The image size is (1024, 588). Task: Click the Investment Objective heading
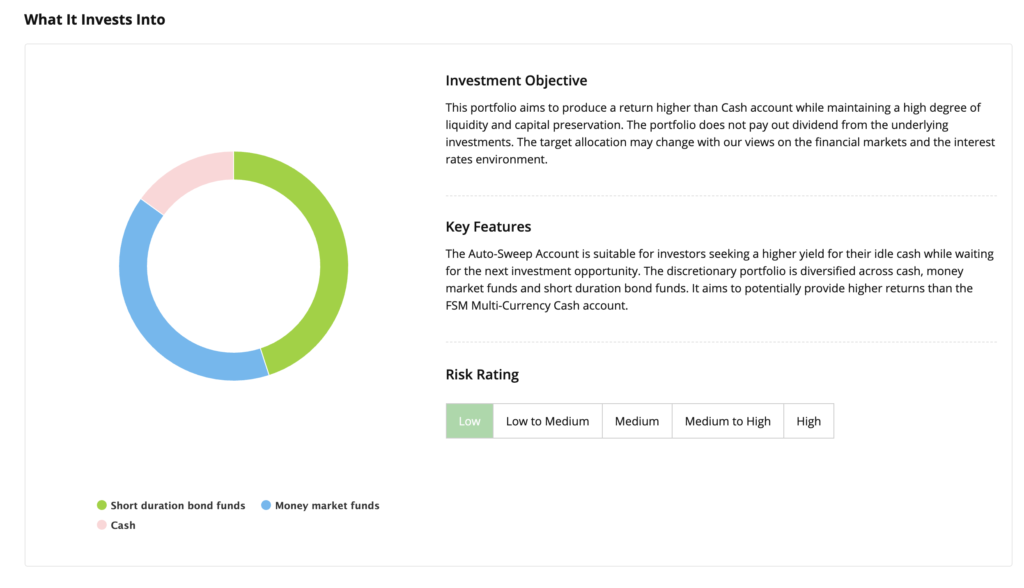pos(516,81)
